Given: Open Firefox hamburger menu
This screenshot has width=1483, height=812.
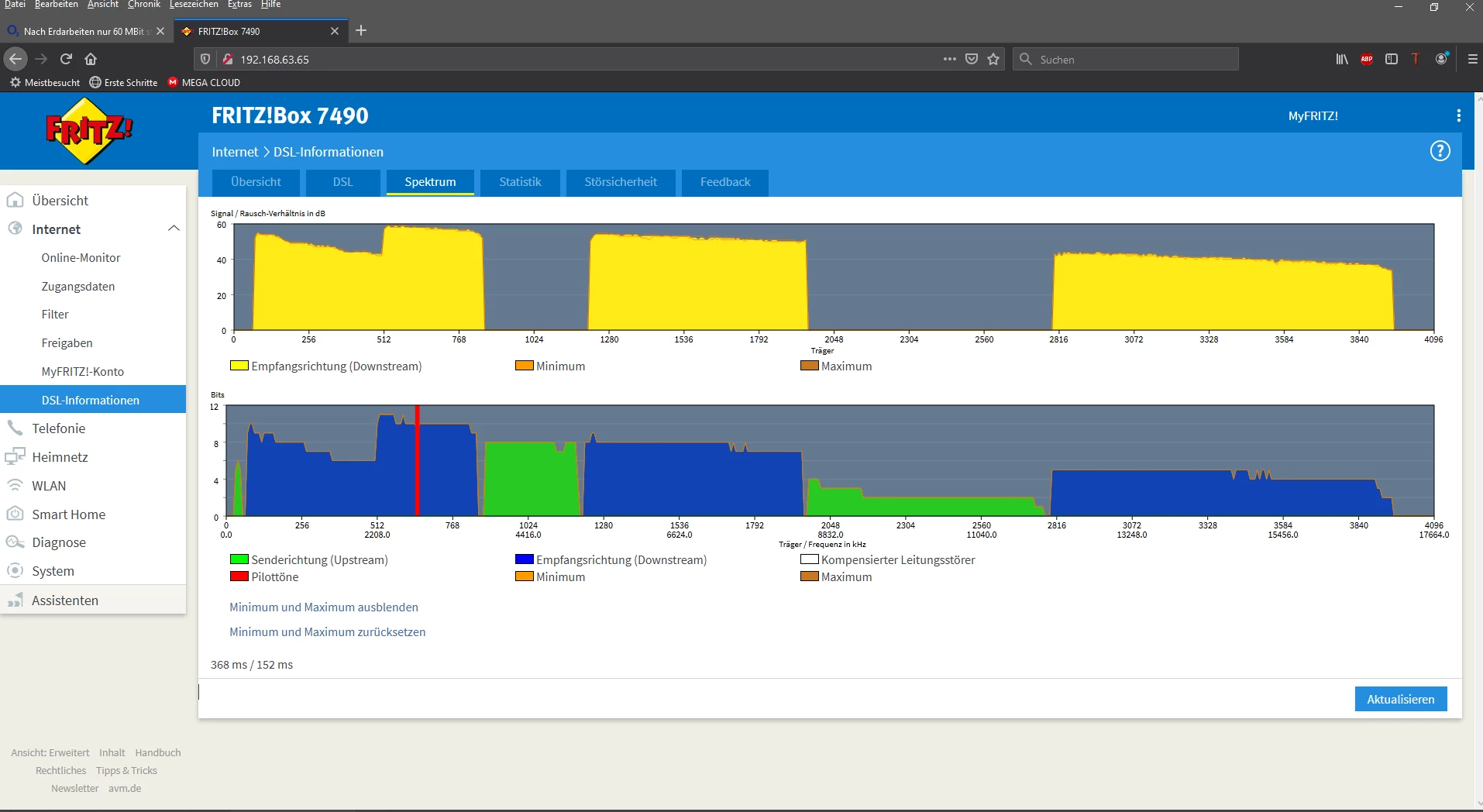Looking at the screenshot, I should (1472, 59).
